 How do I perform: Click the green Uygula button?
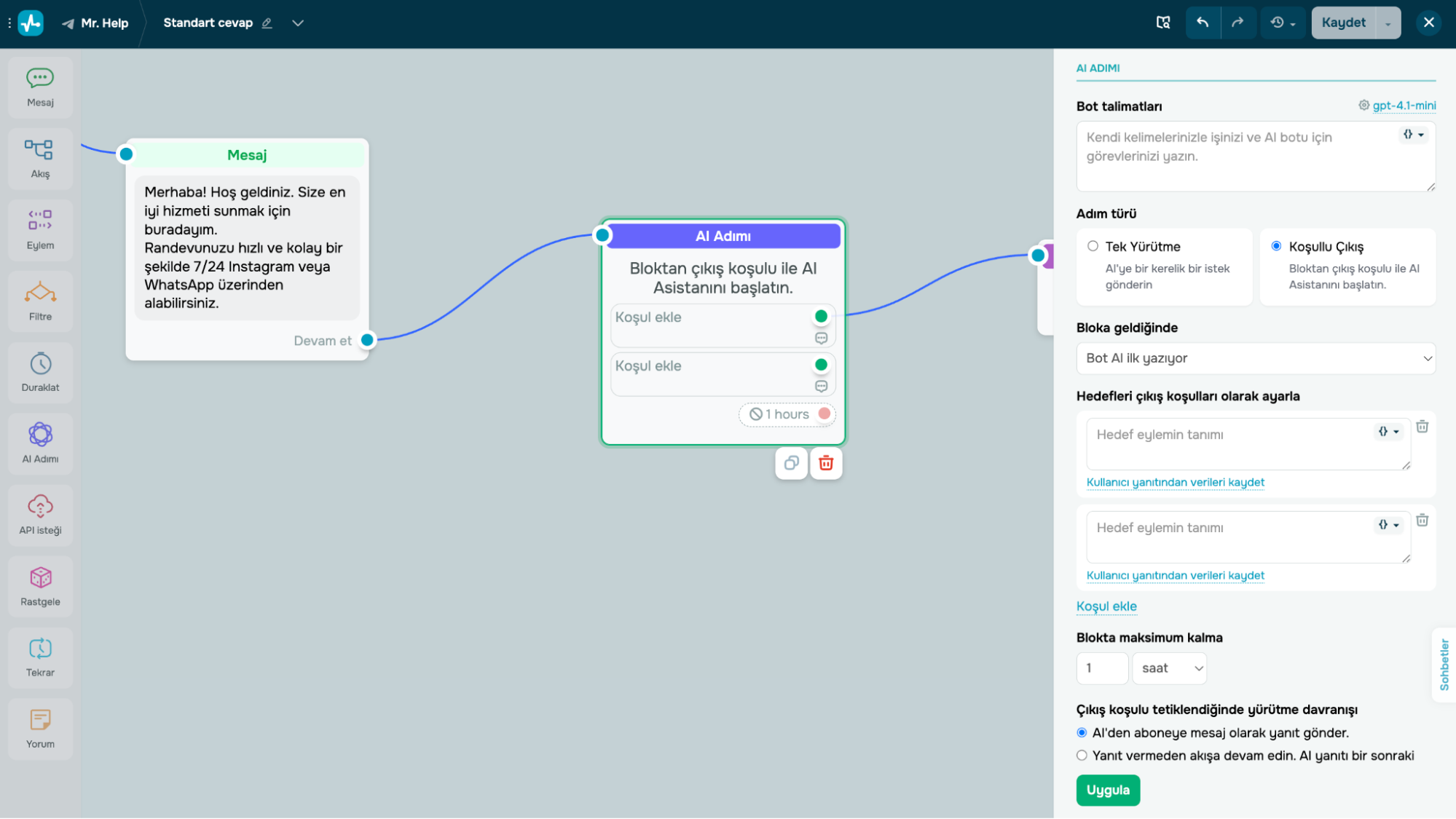[x=1107, y=790]
